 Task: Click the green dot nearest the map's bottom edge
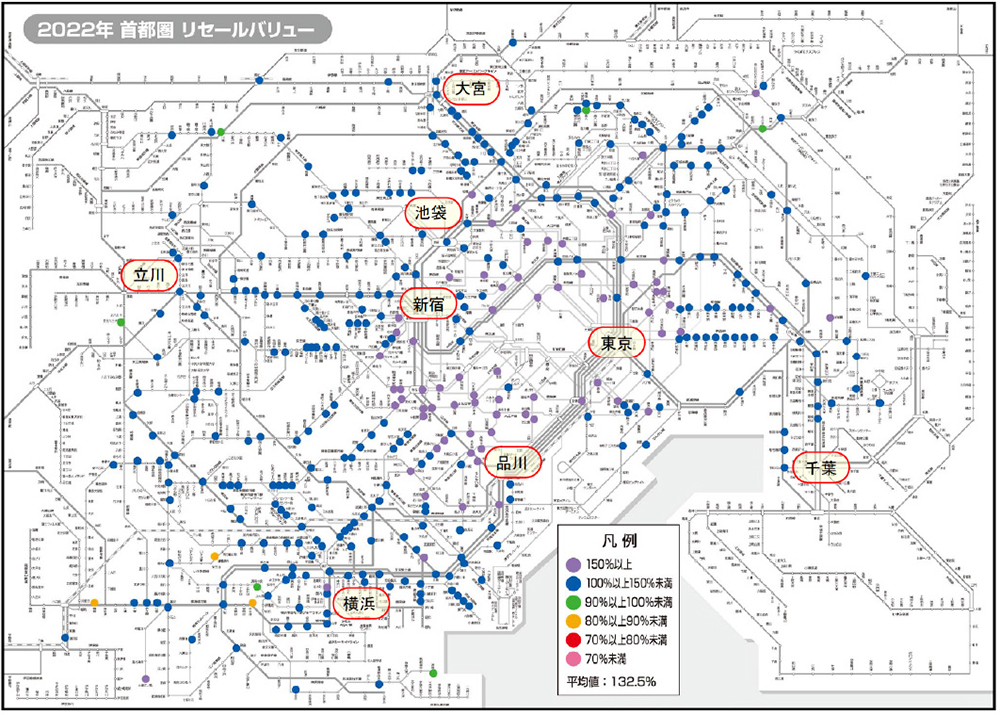coord(432,673)
